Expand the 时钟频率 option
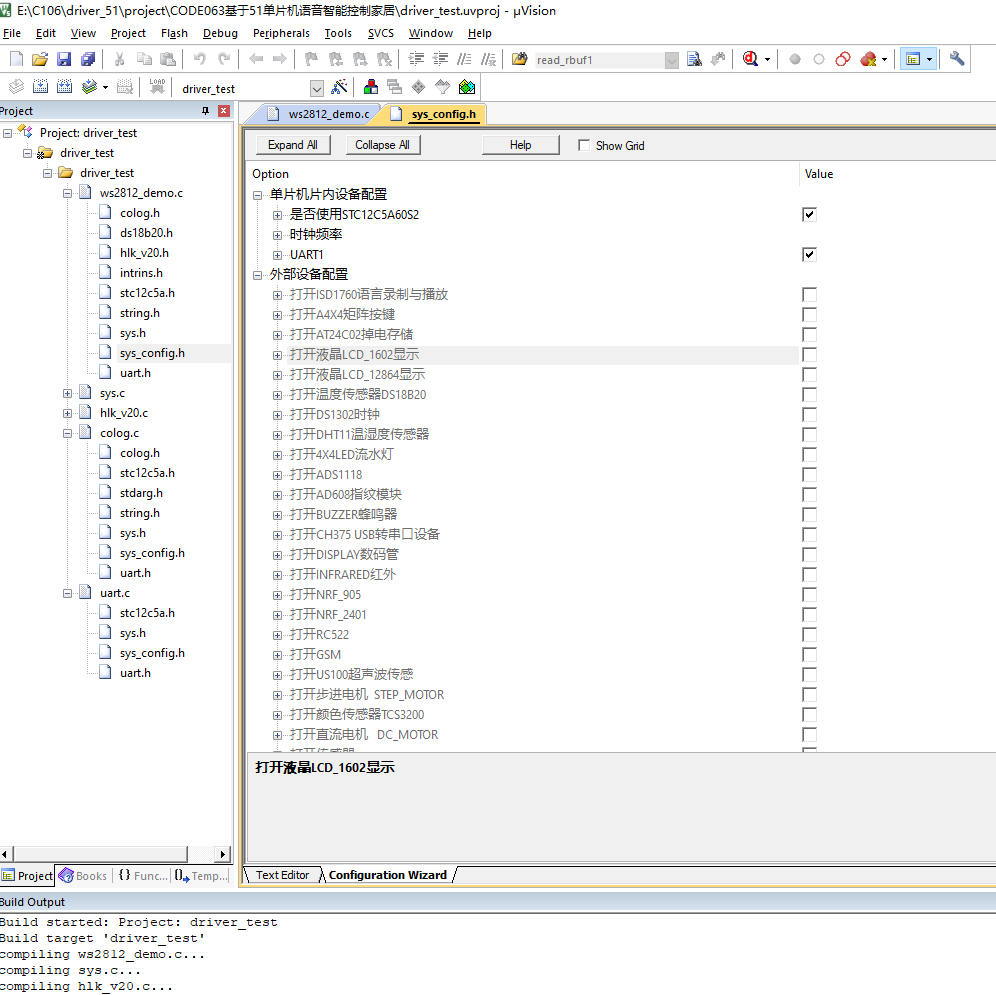This screenshot has height=995, width=996. (x=277, y=235)
